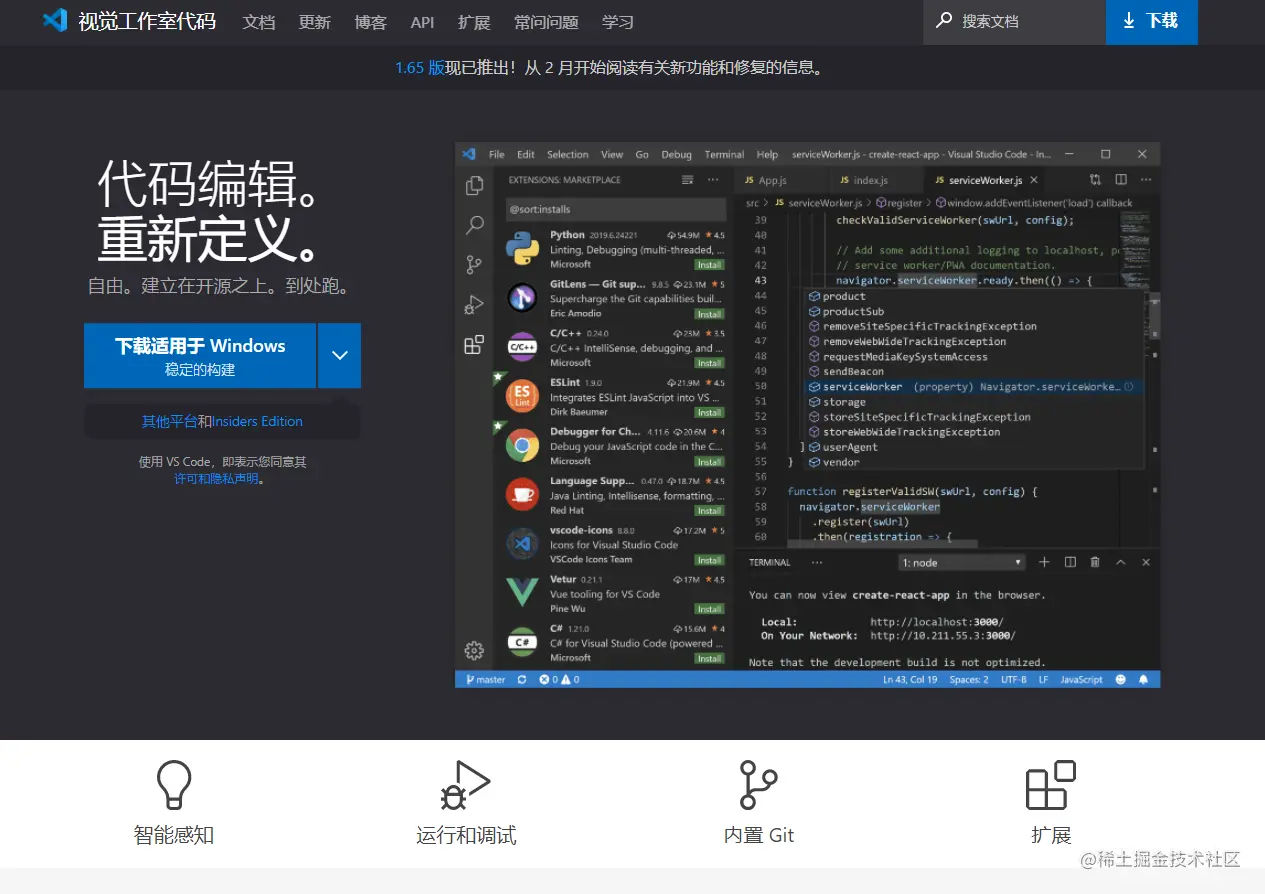Click the 内置 Git branch icon
Screen dimensions: 1265x894
pos(758,785)
